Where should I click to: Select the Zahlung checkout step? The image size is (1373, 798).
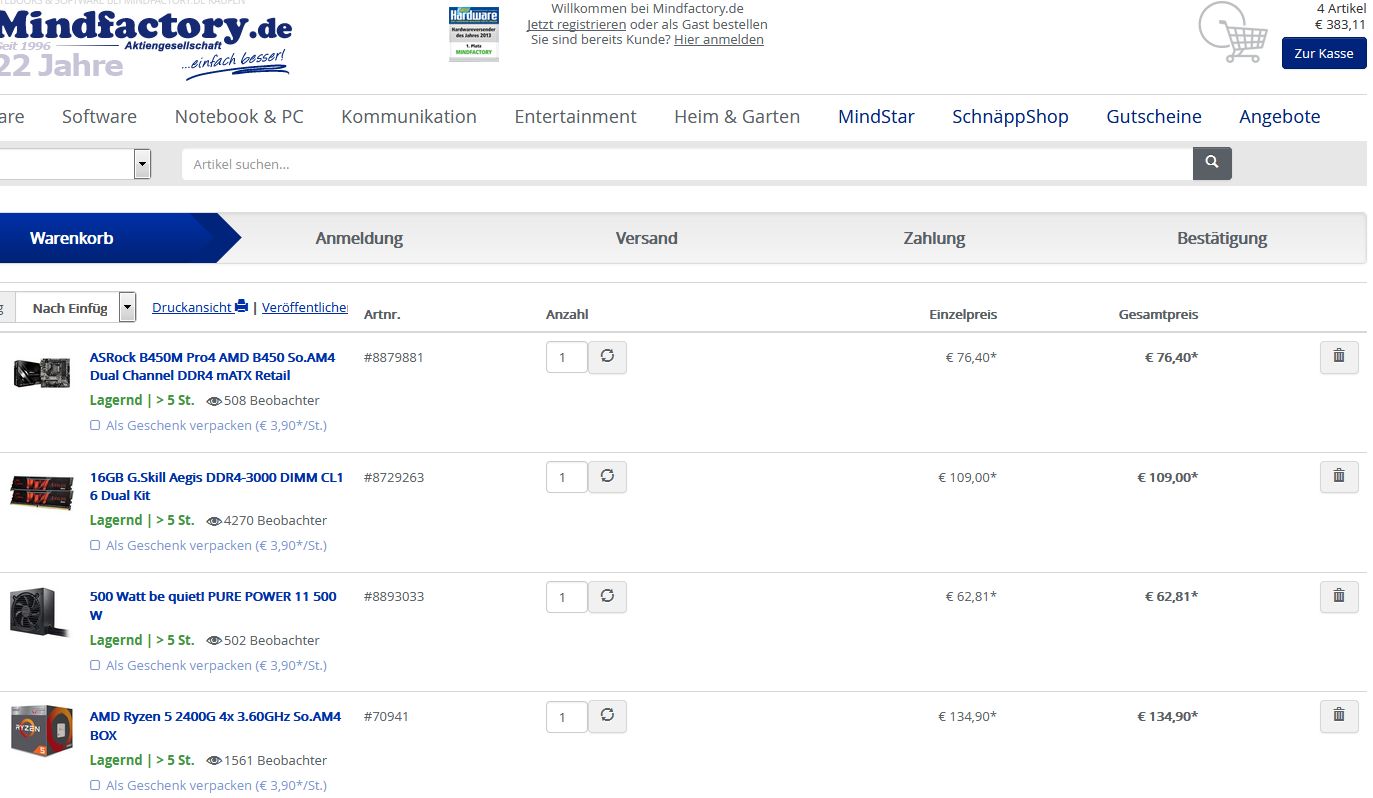[x=934, y=238]
